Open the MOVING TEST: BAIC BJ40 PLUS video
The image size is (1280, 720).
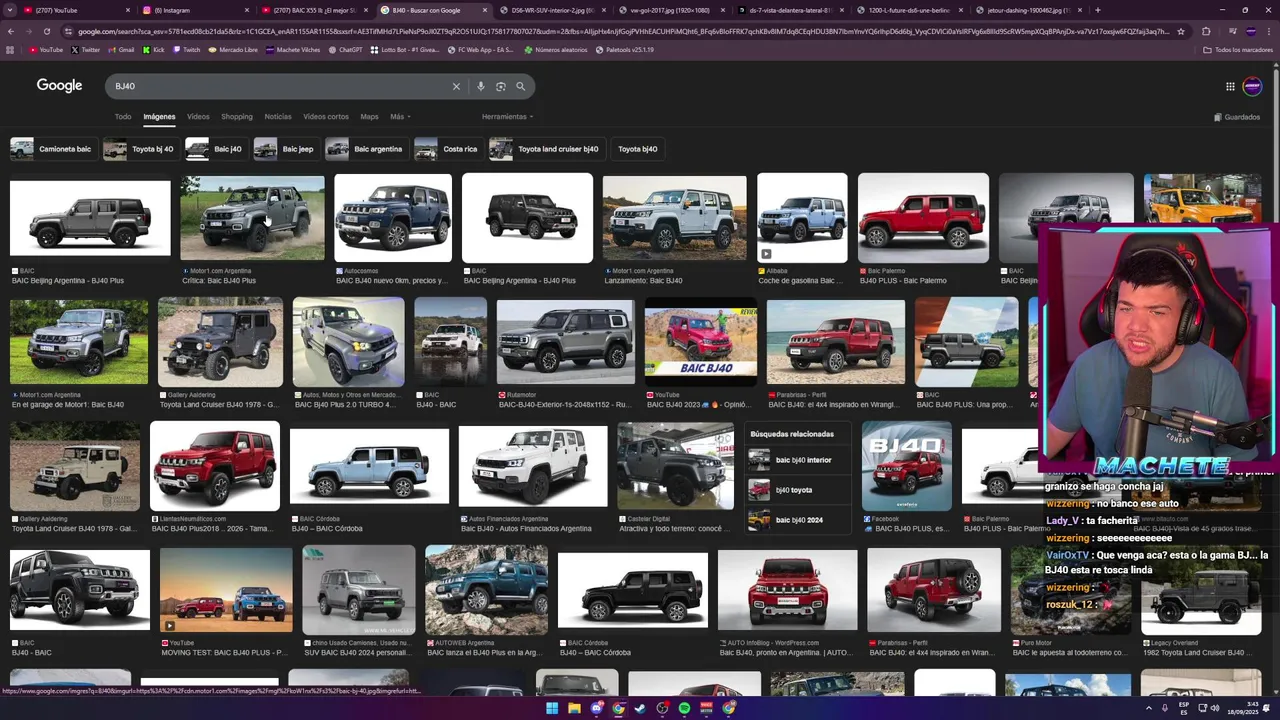point(226,590)
